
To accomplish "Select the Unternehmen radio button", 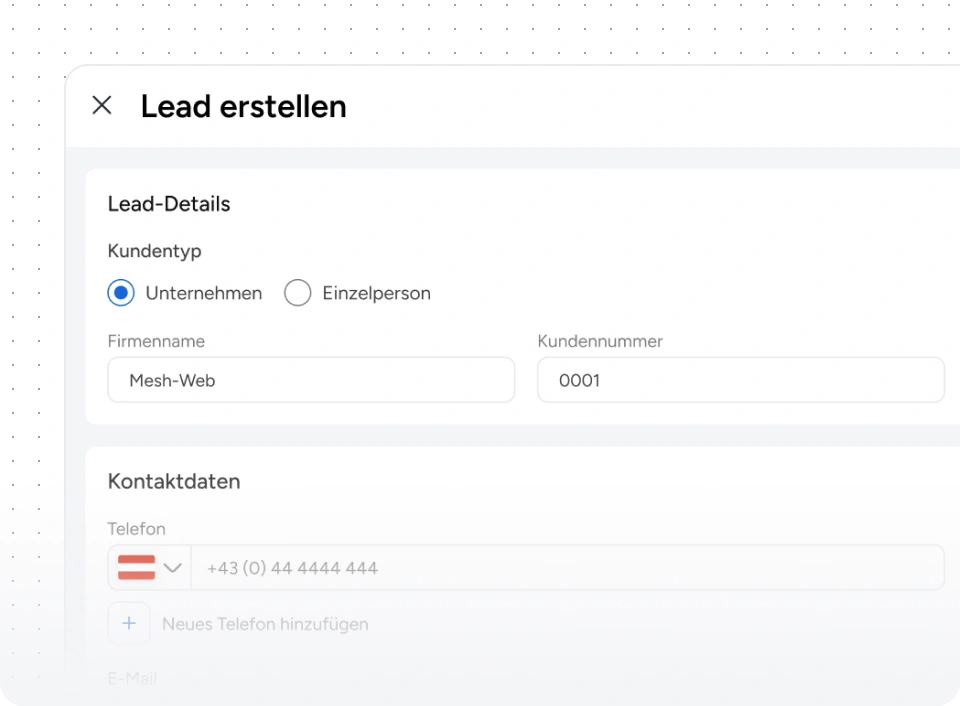I will [121, 293].
